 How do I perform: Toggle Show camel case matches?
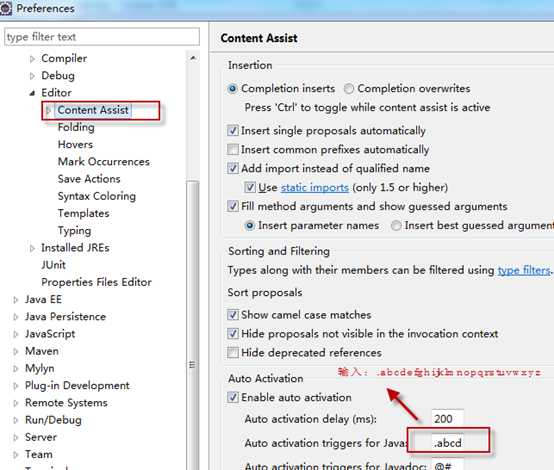point(232,315)
